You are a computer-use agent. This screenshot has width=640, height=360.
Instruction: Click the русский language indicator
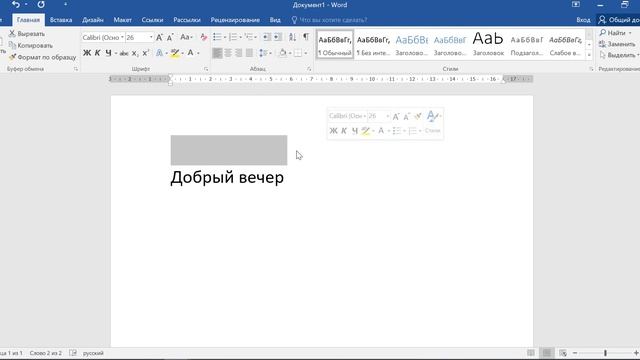click(93, 353)
